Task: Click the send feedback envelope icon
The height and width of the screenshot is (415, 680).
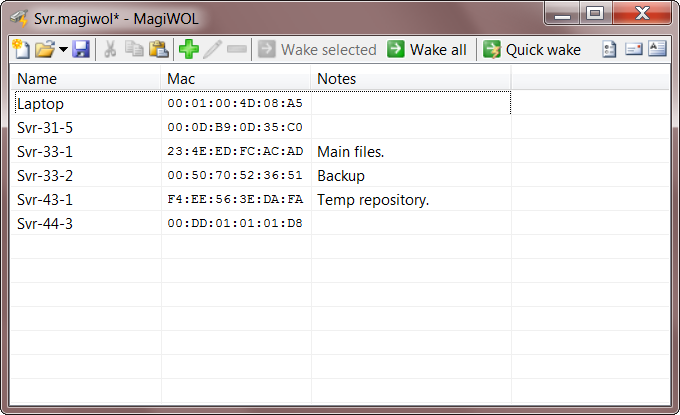Action: pyautogui.click(x=633, y=49)
